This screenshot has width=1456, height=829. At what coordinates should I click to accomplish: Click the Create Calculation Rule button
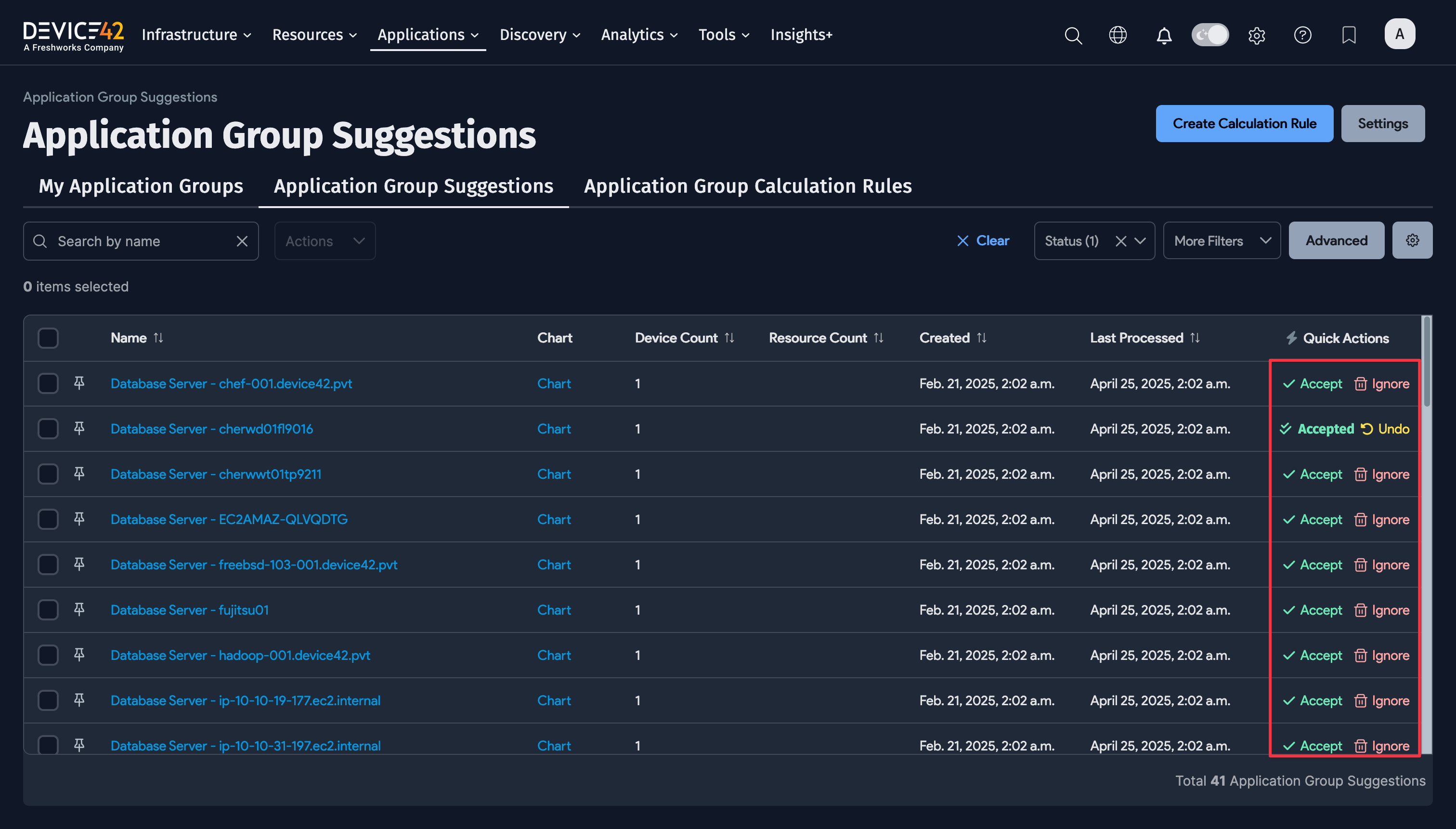[1244, 123]
